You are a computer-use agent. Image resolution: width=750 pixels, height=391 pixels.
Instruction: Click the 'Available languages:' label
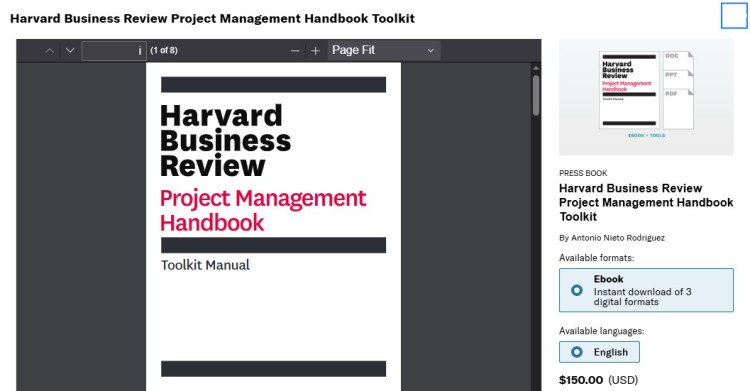pos(602,331)
